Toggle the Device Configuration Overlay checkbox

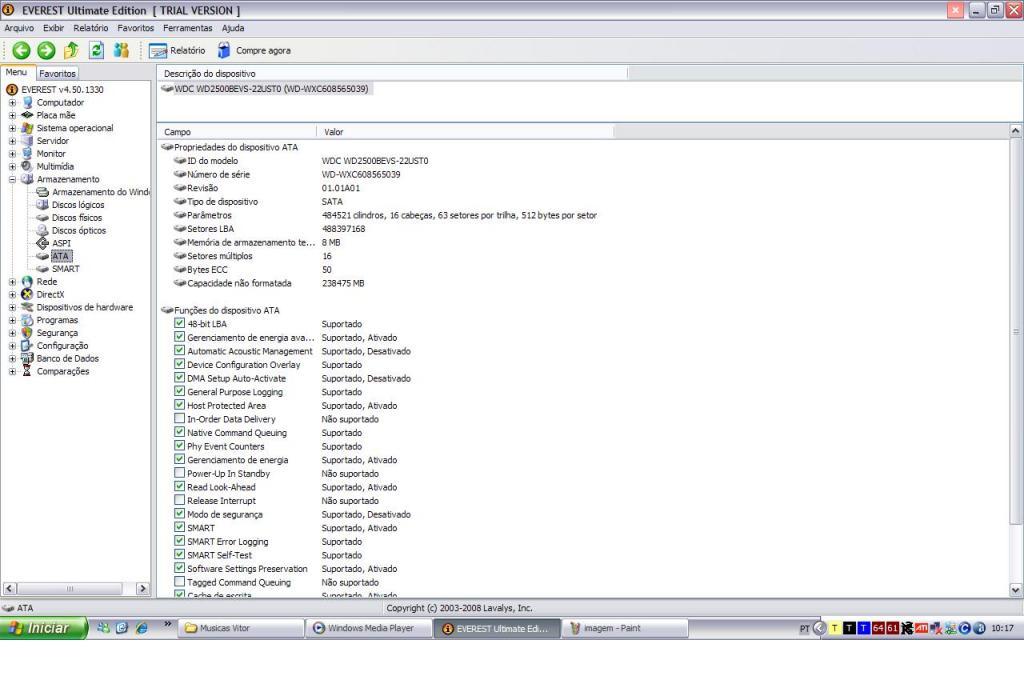(x=180, y=364)
